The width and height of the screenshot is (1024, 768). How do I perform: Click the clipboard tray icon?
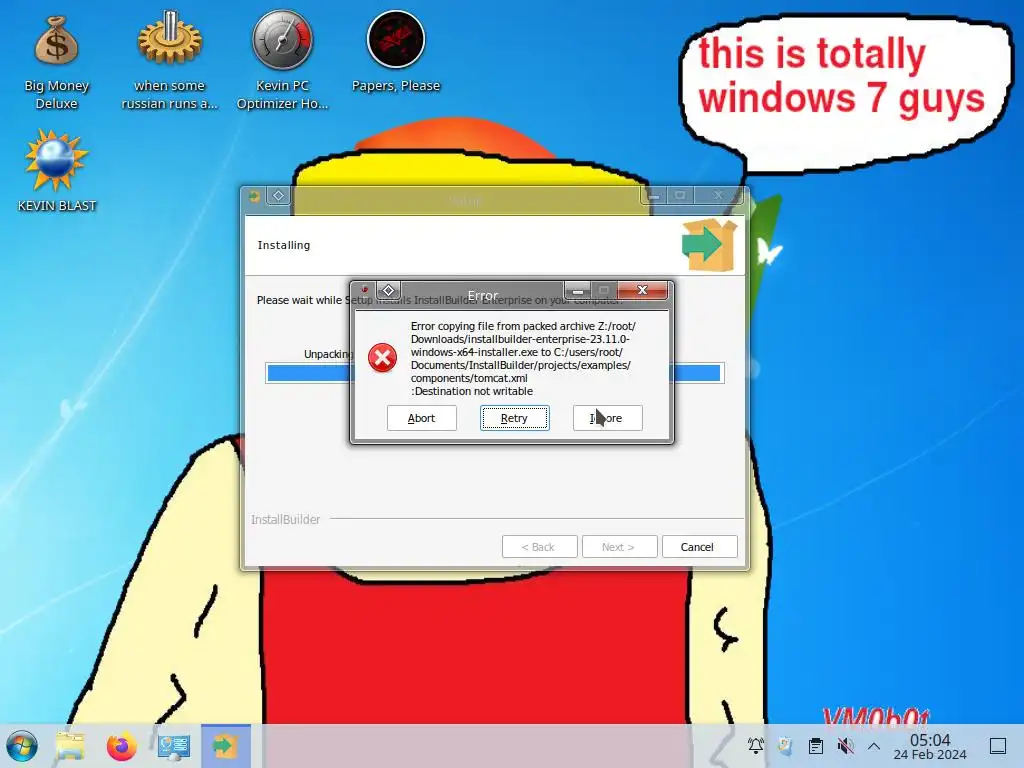tap(816, 745)
